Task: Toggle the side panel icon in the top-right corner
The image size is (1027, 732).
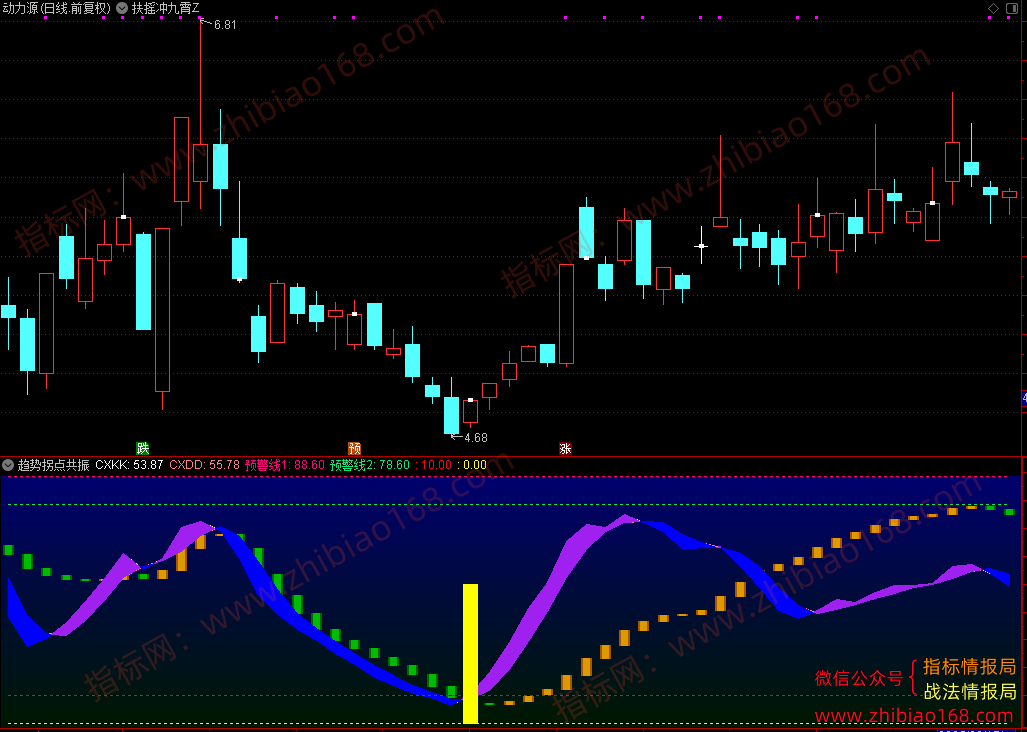Action: (1013, 9)
